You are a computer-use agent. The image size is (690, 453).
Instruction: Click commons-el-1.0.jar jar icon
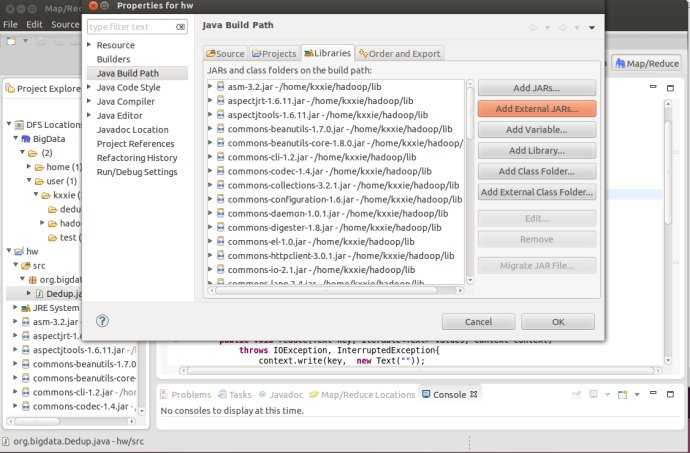pyautogui.click(x=220, y=242)
